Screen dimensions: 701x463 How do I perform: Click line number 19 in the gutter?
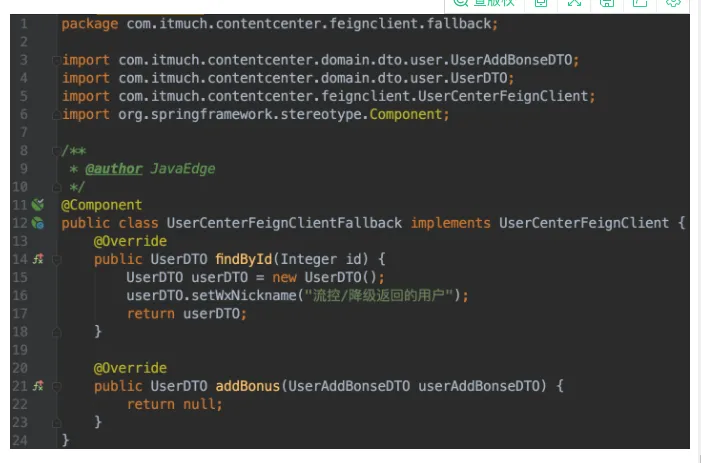click(x=20, y=350)
